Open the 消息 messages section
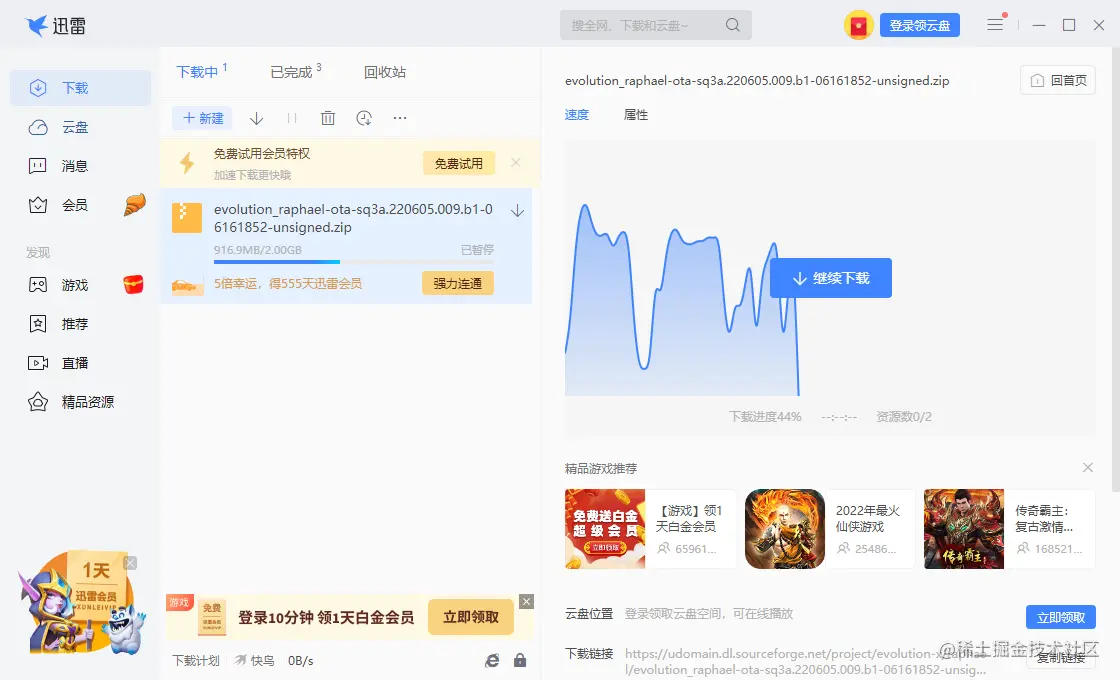 [x=80, y=166]
